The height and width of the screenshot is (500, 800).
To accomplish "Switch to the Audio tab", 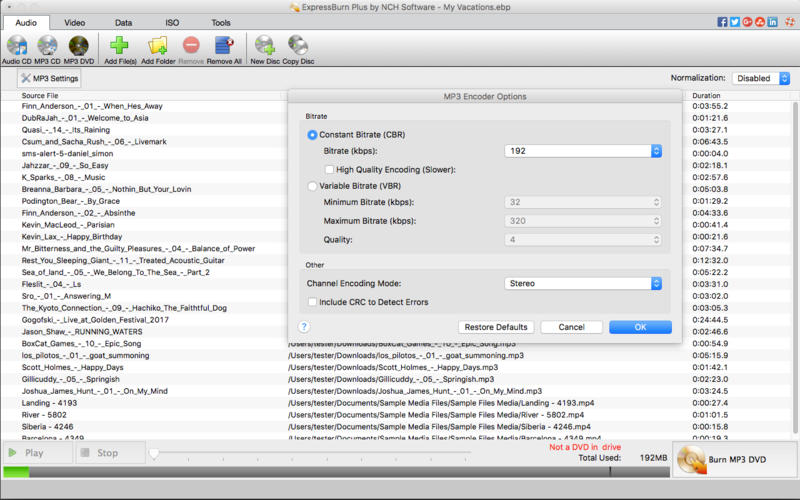I will tap(26, 22).
